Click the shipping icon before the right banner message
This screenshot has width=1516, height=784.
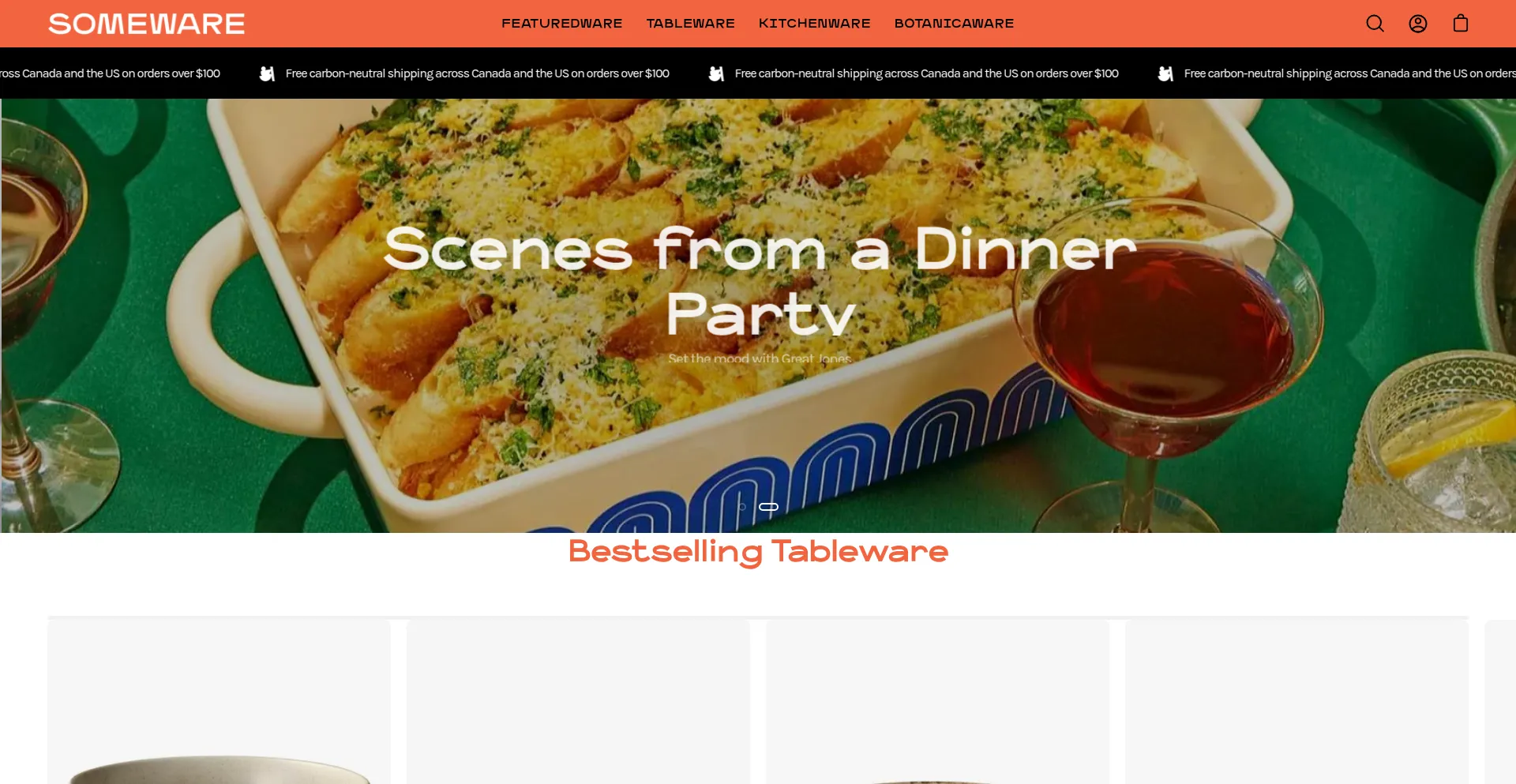click(x=1165, y=73)
